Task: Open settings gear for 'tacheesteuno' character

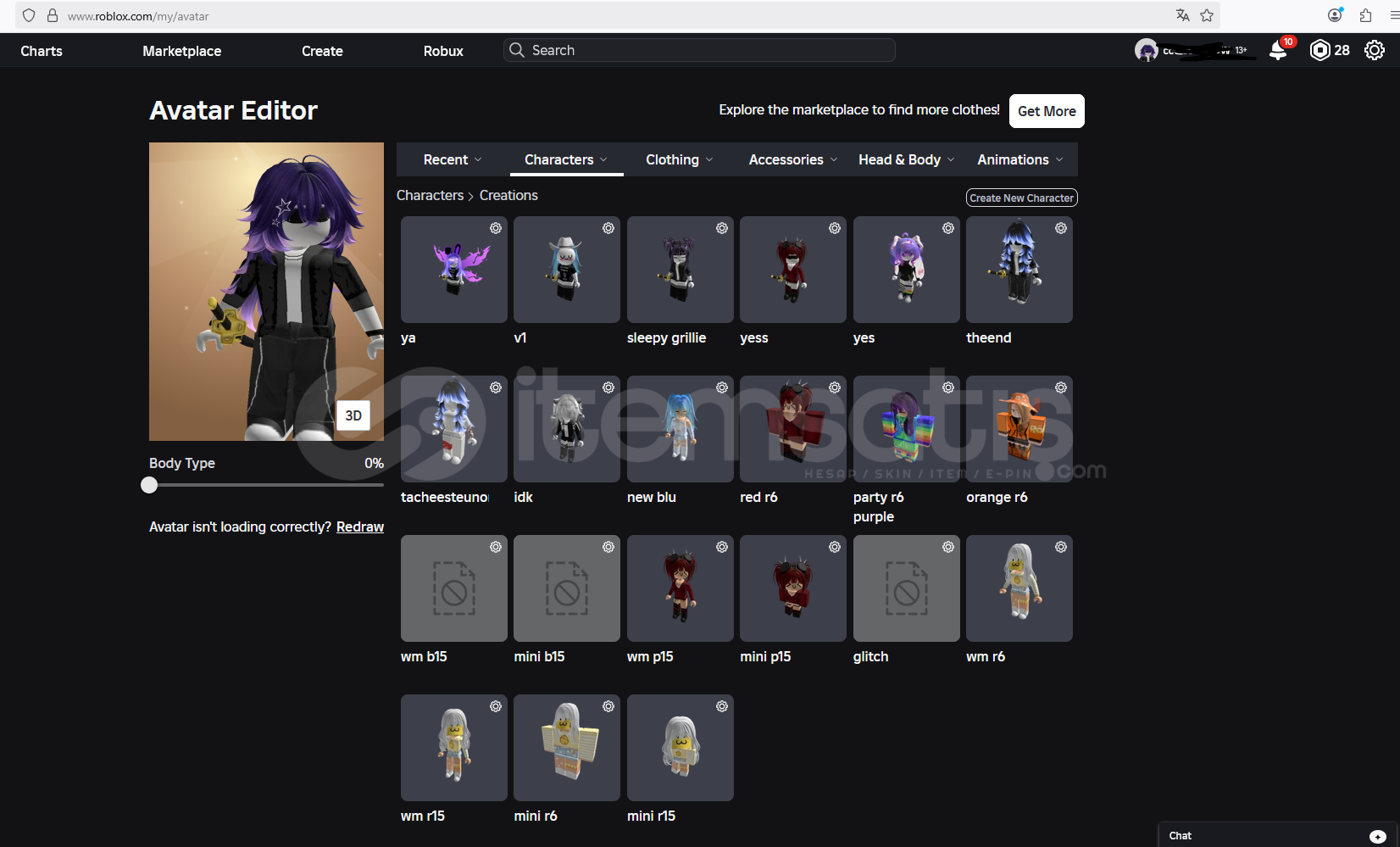Action: tap(496, 387)
